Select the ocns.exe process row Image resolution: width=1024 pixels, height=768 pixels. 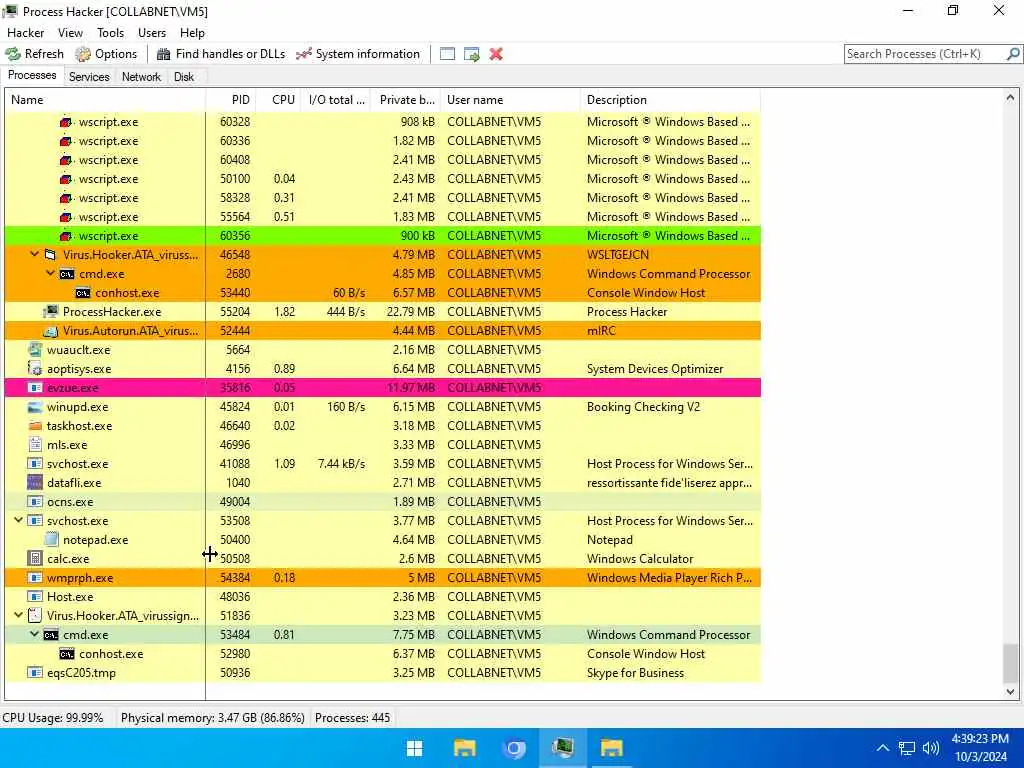click(383, 502)
